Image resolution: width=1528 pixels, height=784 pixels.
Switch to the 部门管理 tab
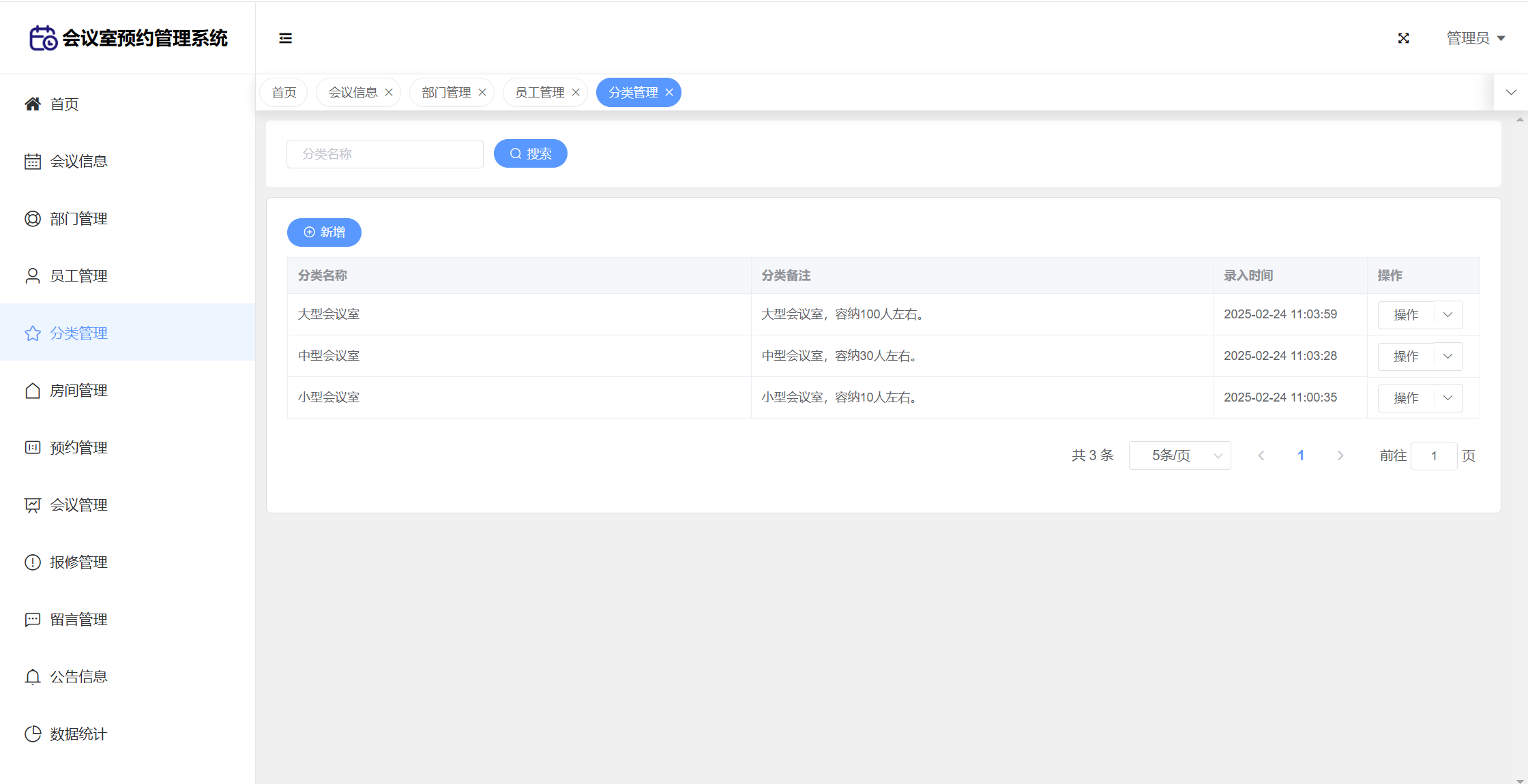(x=446, y=93)
